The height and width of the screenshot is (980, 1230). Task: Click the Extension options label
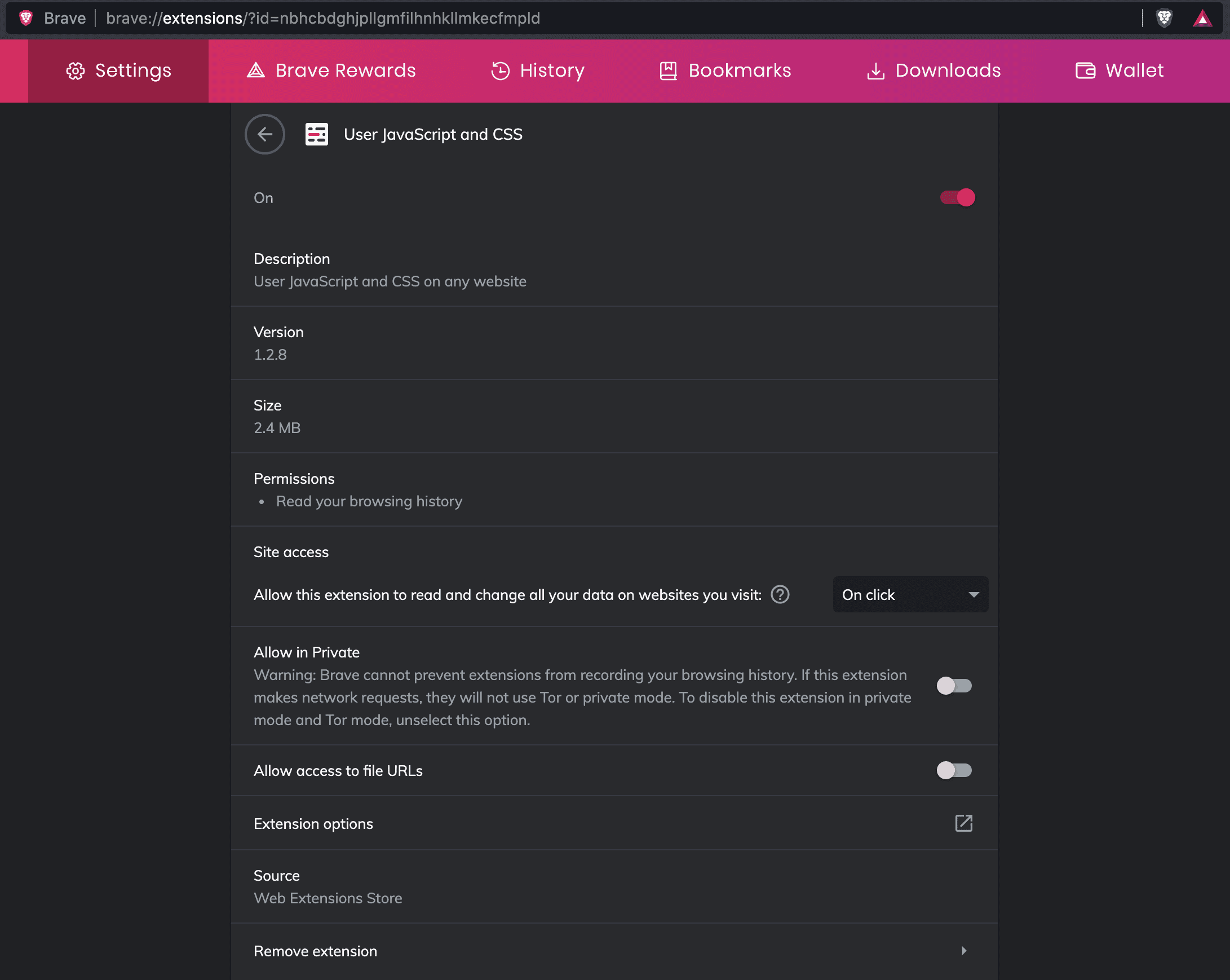tap(313, 824)
